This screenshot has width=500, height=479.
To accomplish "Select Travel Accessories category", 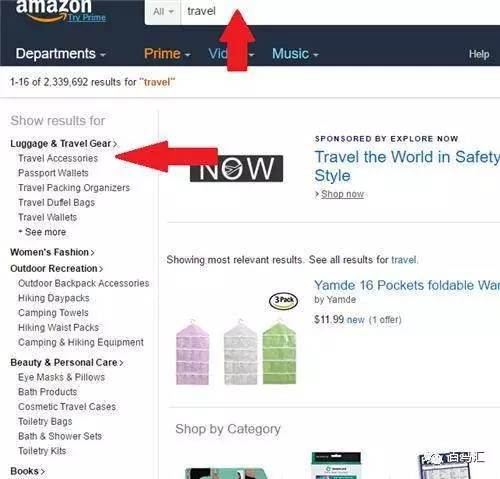I will tap(58, 158).
